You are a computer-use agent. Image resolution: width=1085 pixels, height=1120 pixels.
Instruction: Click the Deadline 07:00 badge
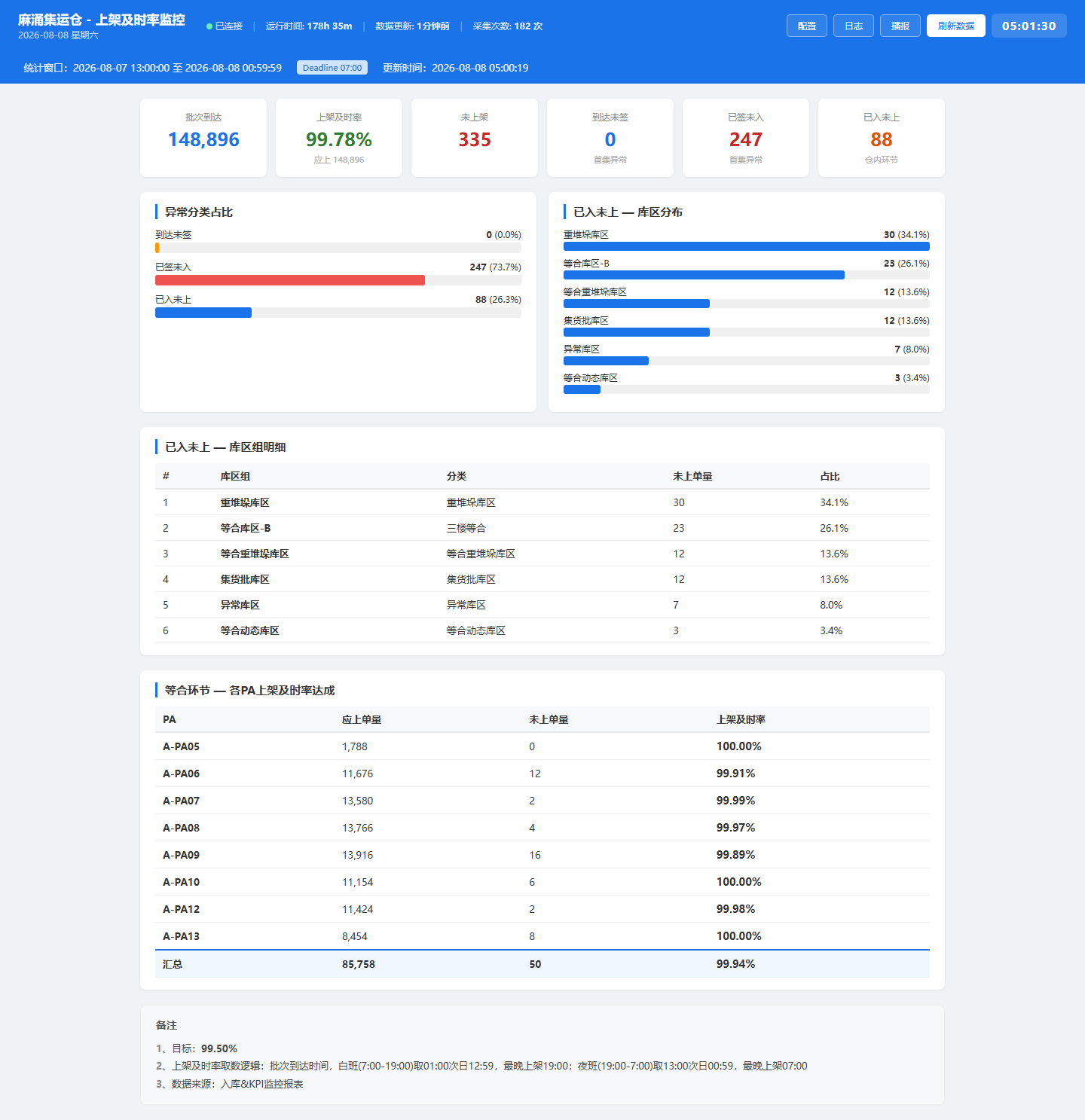click(332, 68)
